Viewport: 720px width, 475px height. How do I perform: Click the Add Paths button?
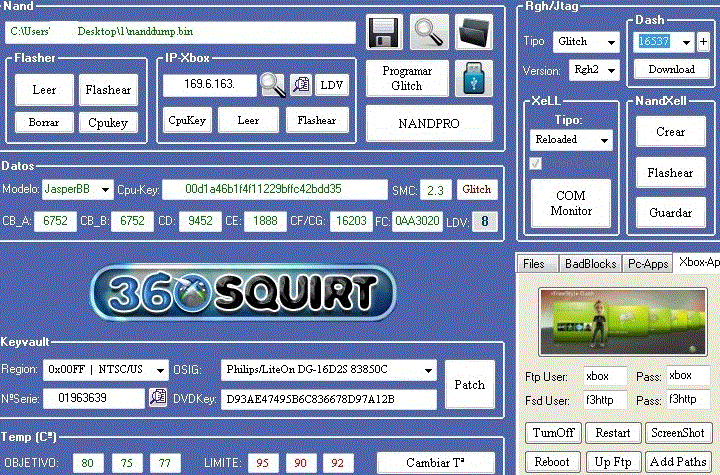coord(678,462)
